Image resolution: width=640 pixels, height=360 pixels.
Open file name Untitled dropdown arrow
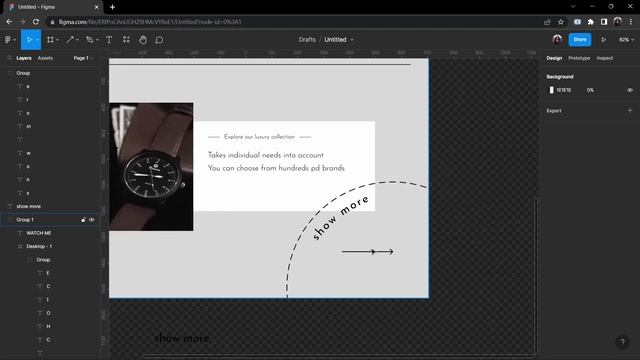pos(352,40)
